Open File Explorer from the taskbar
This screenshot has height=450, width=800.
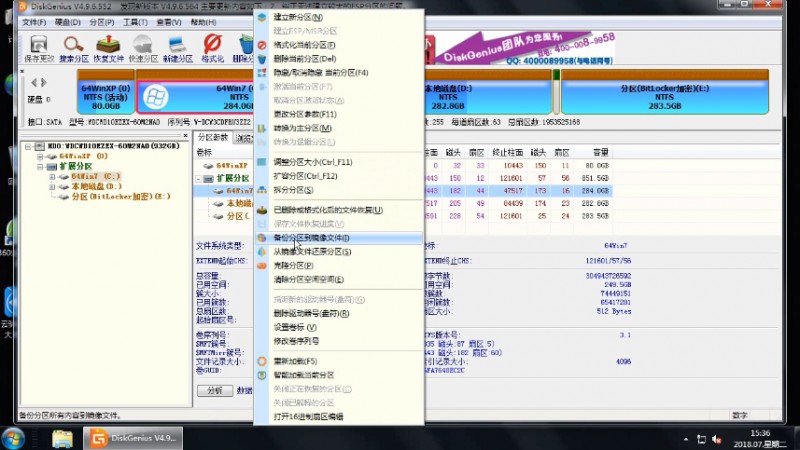click(62, 439)
